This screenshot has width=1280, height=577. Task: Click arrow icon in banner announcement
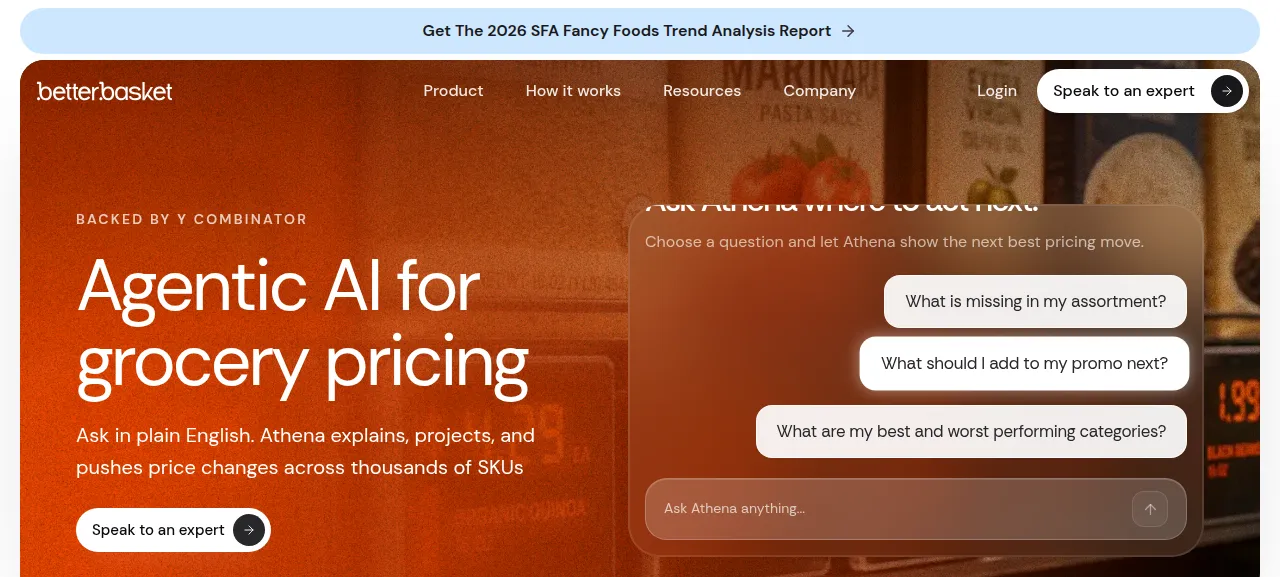coord(848,31)
